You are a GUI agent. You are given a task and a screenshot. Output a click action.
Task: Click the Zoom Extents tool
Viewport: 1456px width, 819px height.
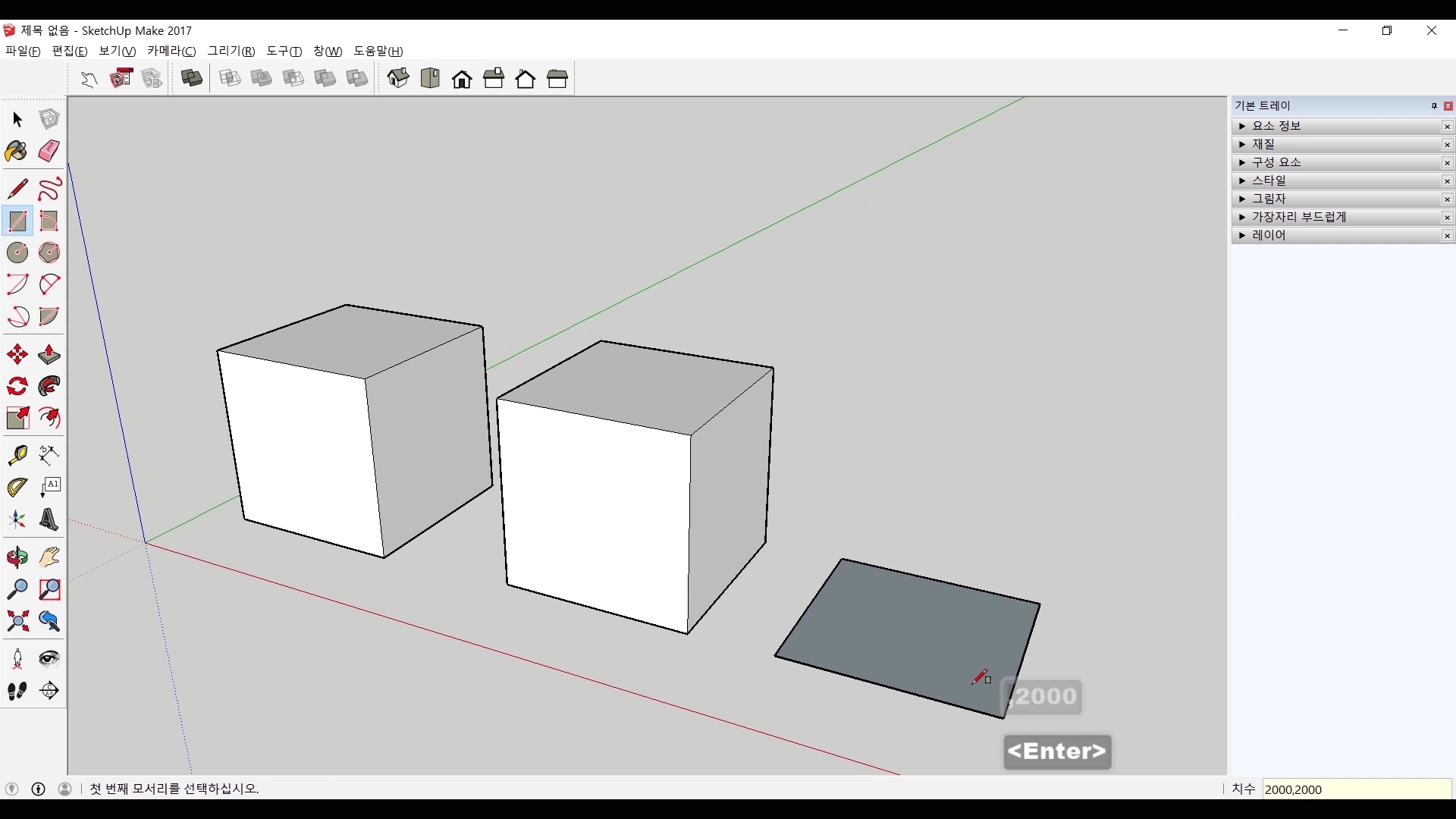click(17, 622)
